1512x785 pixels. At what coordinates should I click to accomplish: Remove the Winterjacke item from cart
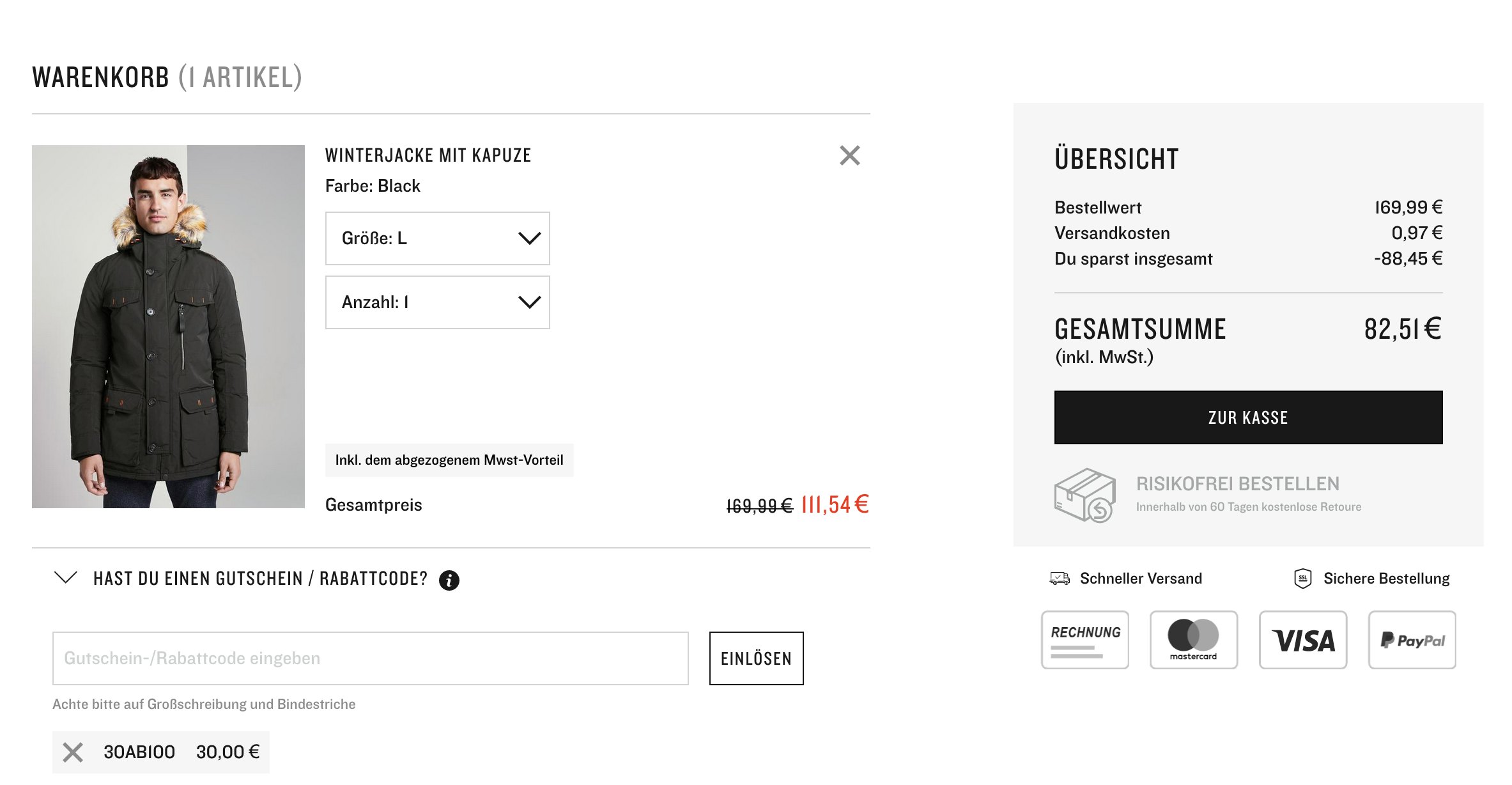click(x=849, y=155)
